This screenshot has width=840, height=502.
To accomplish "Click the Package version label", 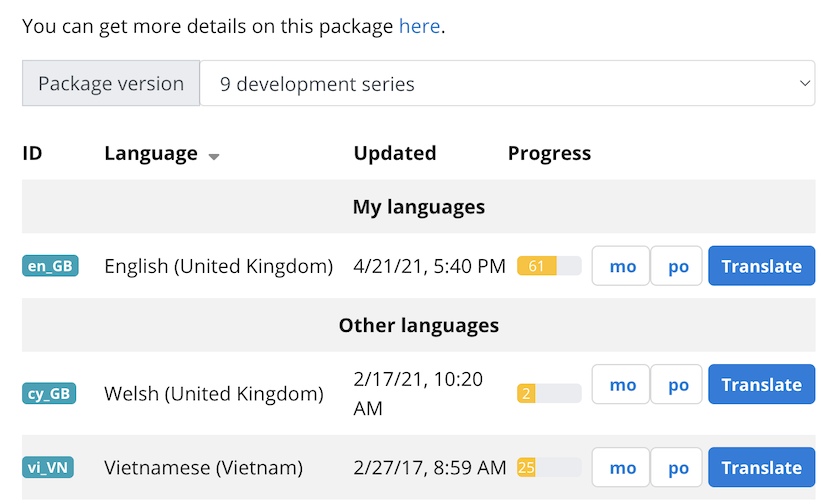I will (x=111, y=84).
